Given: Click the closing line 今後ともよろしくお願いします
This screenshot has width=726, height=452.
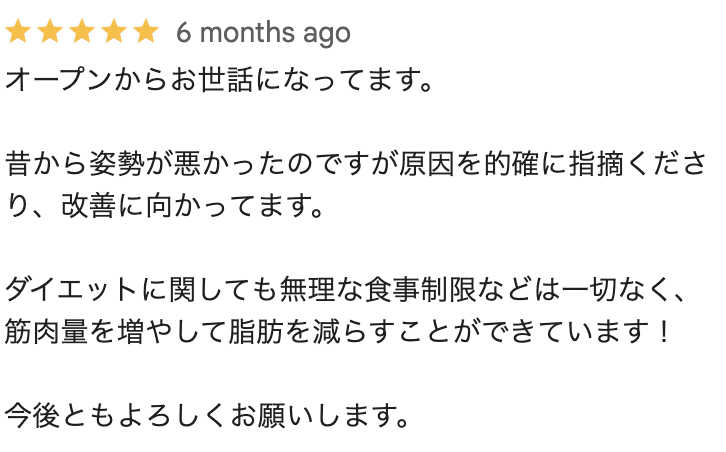Looking at the screenshot, I should click(x=207, y=415).
